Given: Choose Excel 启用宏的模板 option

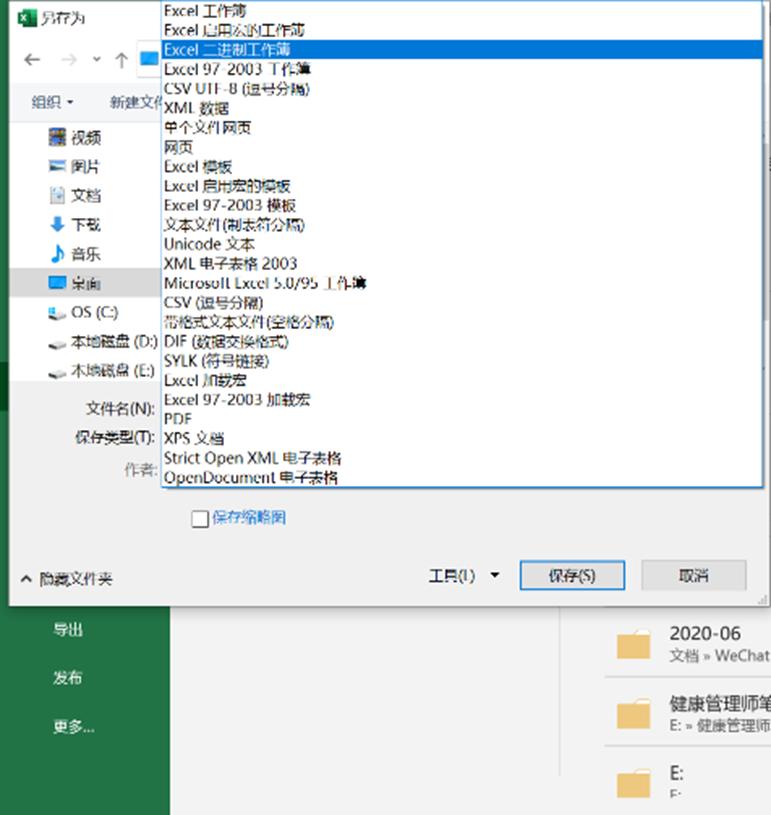Looking at the screenshot, I should (x=462, y=186).
